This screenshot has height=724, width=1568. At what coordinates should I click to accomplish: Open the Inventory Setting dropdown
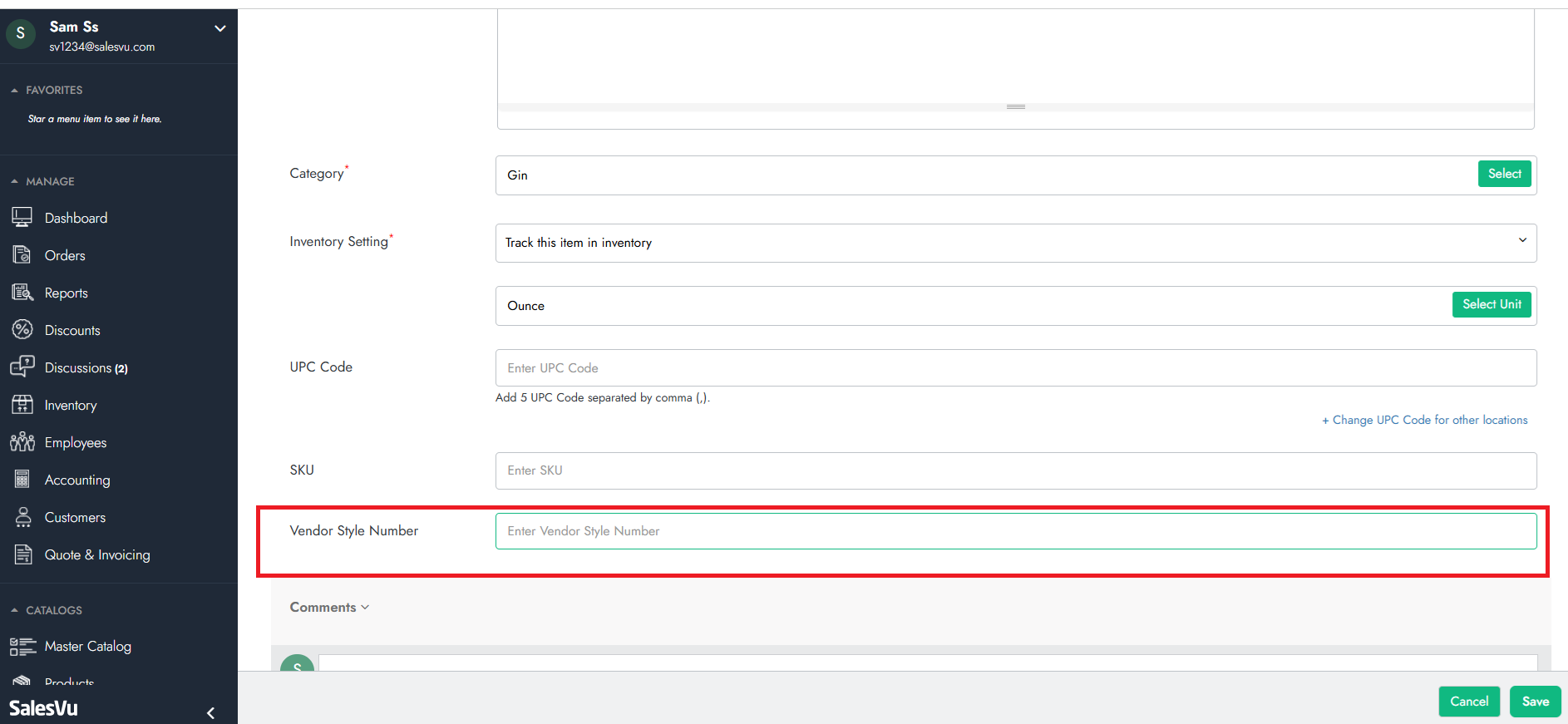[1015, 243]
